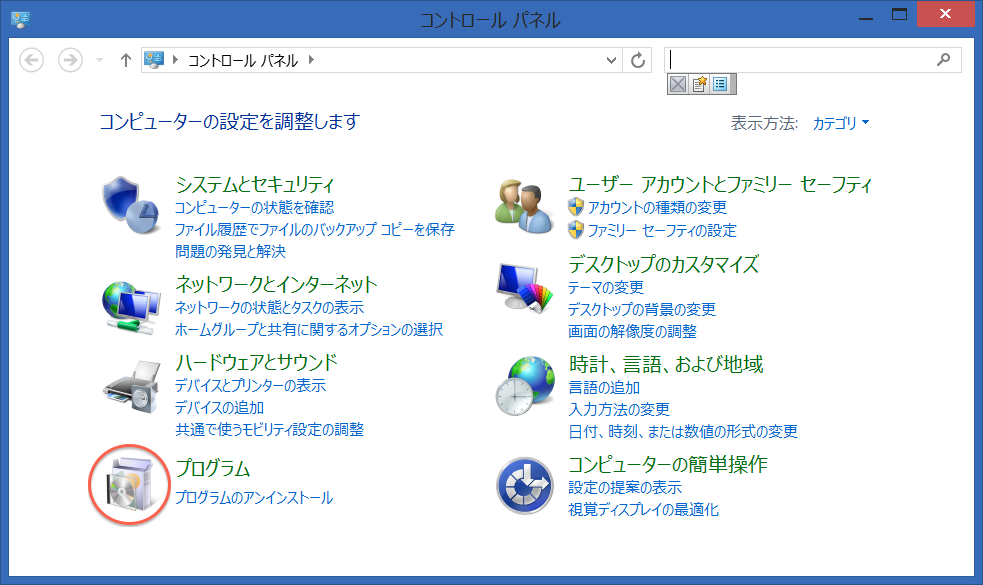The image size is (983, 585).
Task: Open システムとセキュリティ category
Action: point(255,184)
